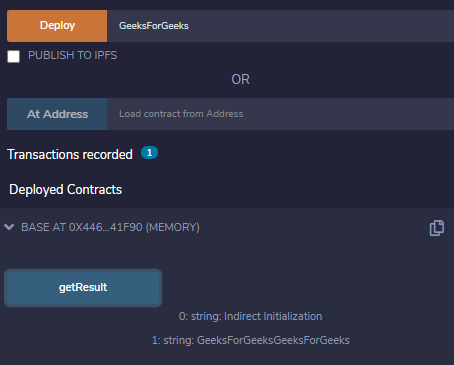Focus the Load contract from Address field
The height and width of the screenshot is (365, 454).
[280, 114]
